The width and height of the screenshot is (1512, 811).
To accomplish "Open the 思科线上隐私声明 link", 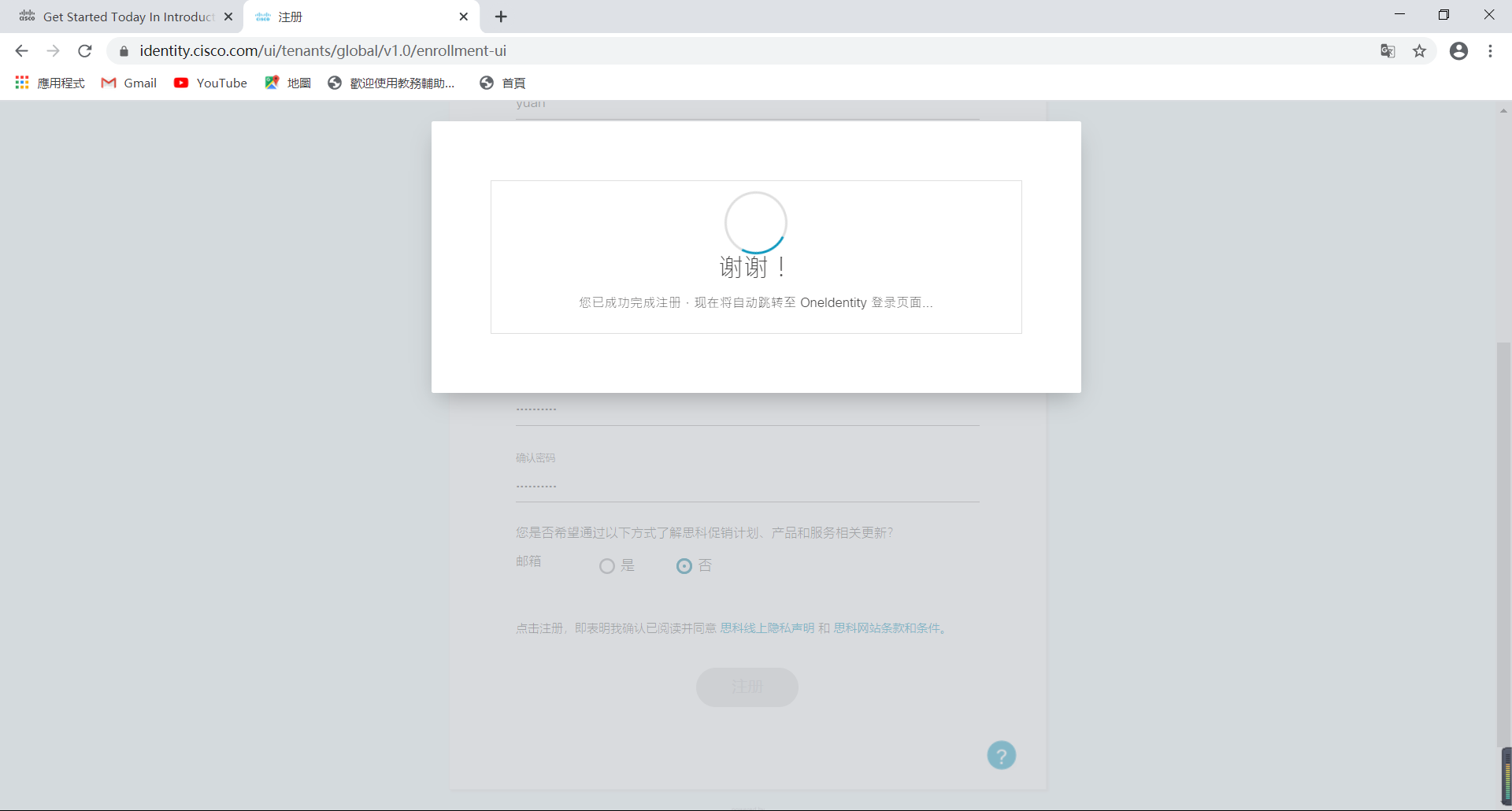I will point(767,628).
